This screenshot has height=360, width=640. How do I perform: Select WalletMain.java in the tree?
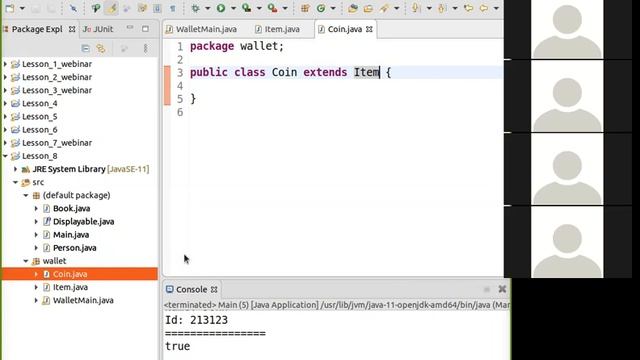(83, 300)
